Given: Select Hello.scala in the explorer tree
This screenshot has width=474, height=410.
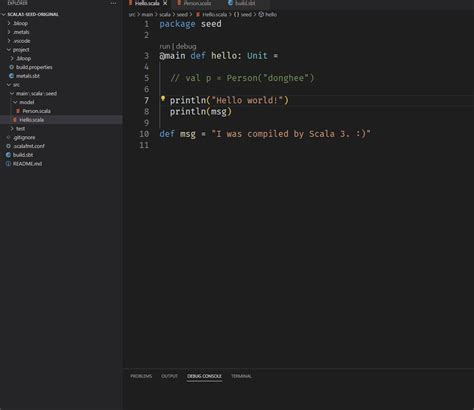Looking at the screenshot, I should pyautogui.click(x=32, y=120).
